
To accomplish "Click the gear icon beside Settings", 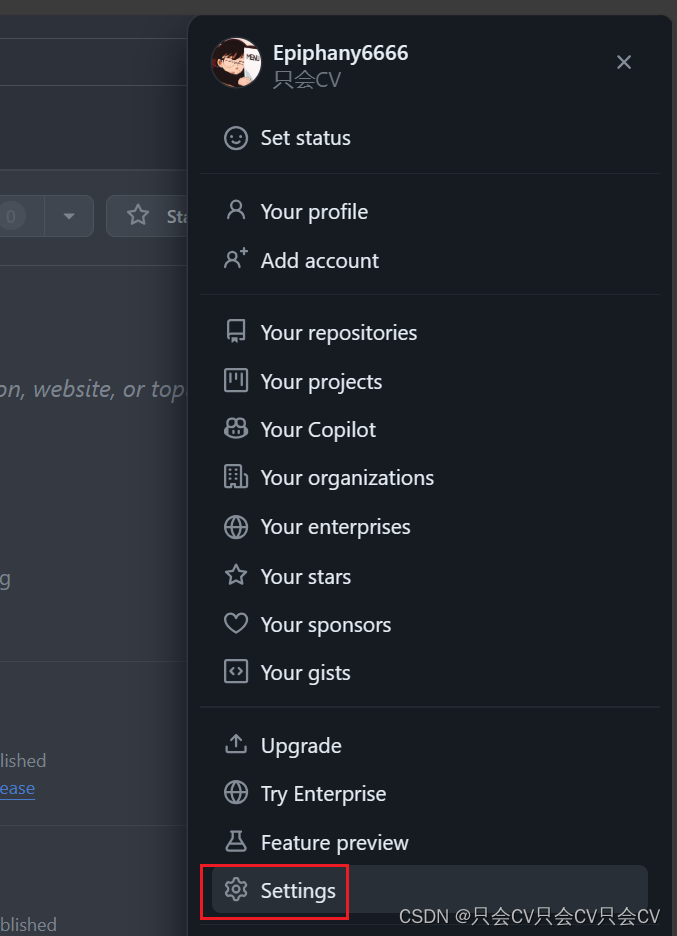I will pos(236,889).
